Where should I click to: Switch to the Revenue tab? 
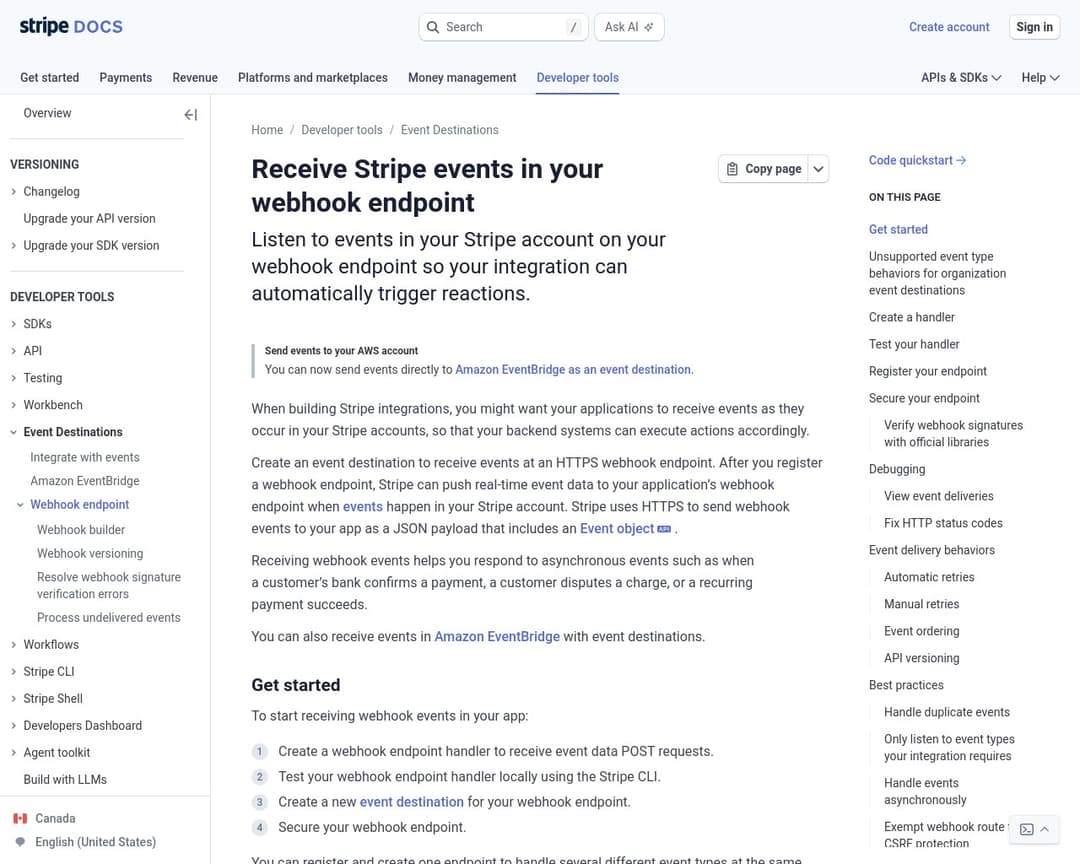tap(195, 78)
